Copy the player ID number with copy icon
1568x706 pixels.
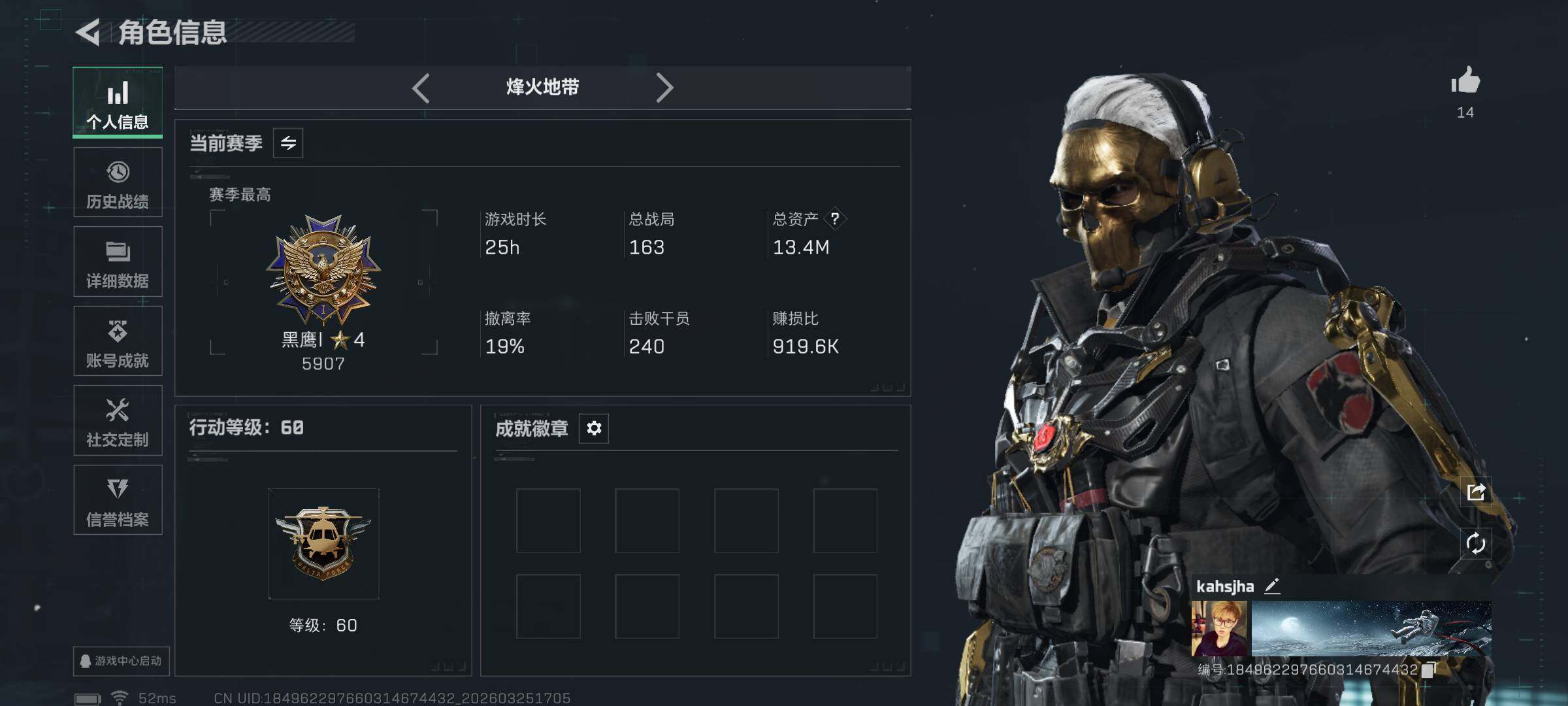1429,670
